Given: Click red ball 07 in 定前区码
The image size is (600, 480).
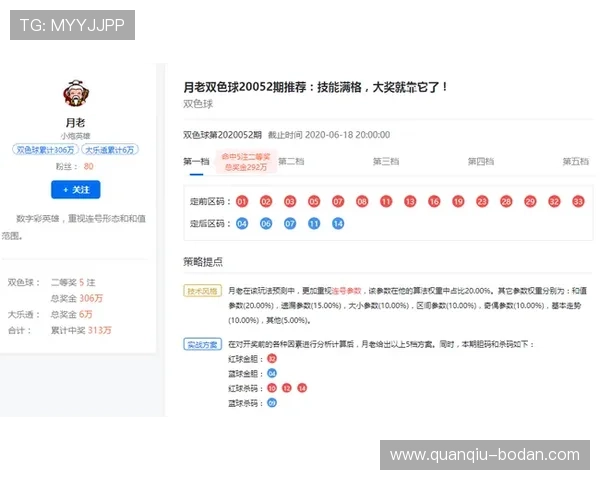Looking at the screenshot, I should coord(338,201).
